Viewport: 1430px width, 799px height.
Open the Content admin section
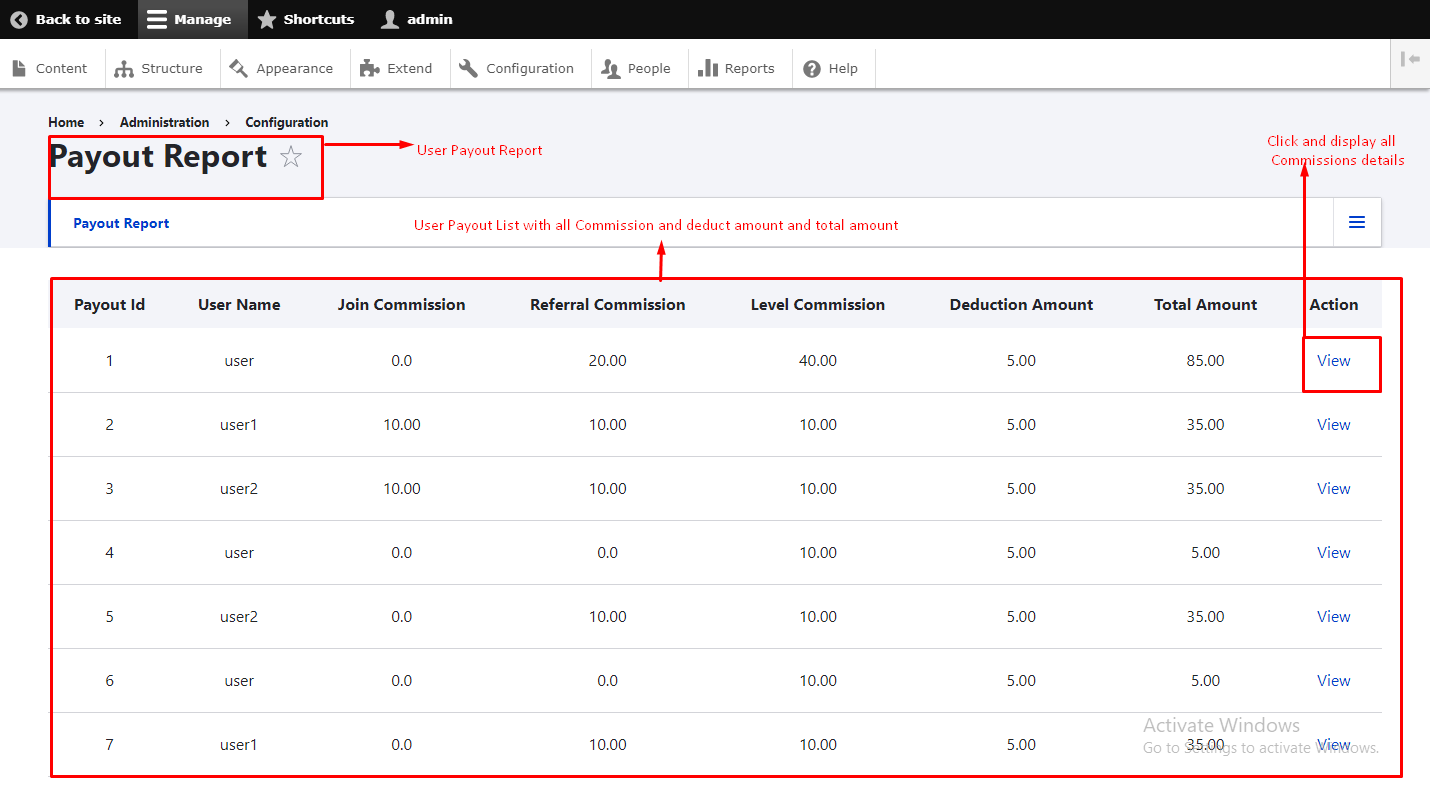(x=51, y=68)
